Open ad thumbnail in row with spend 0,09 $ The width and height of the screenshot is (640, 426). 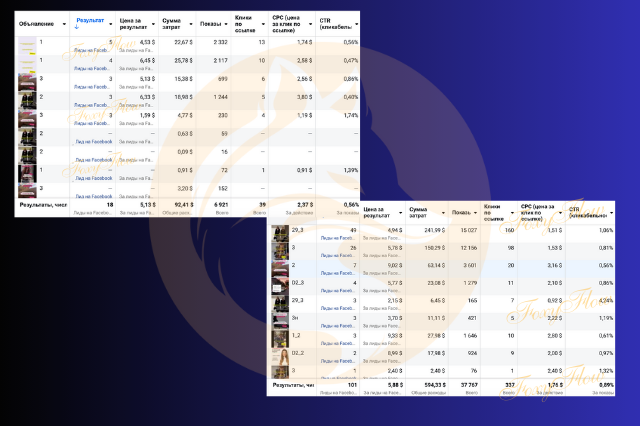27,156
